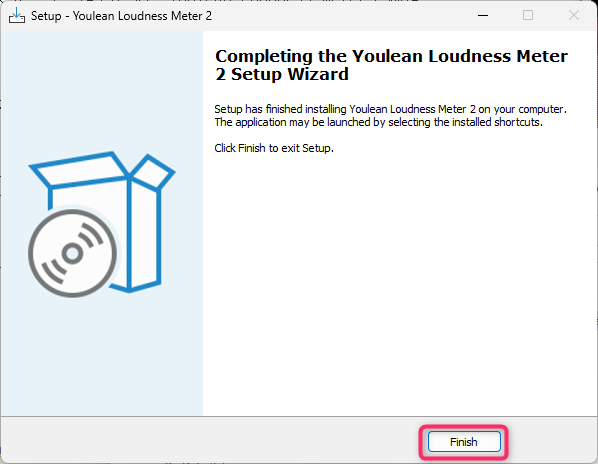Click the grayed-out maximize window button

528,15
